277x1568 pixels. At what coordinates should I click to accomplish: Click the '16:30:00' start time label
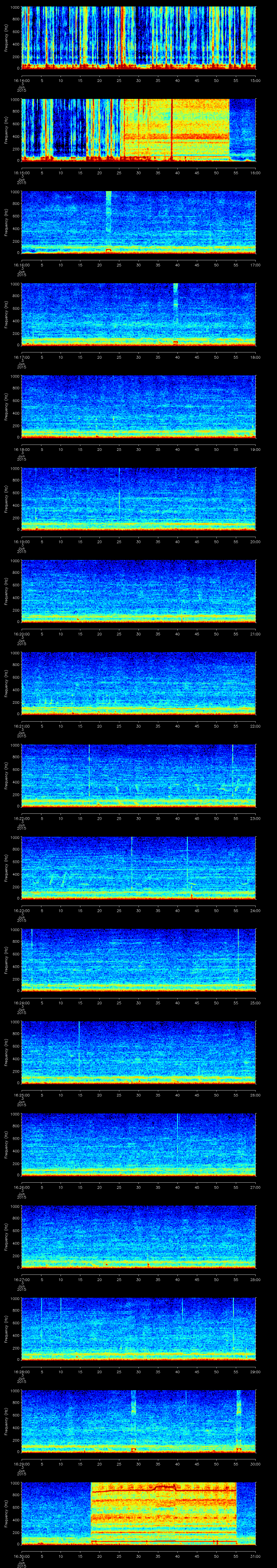click(x=21, y=1556)
